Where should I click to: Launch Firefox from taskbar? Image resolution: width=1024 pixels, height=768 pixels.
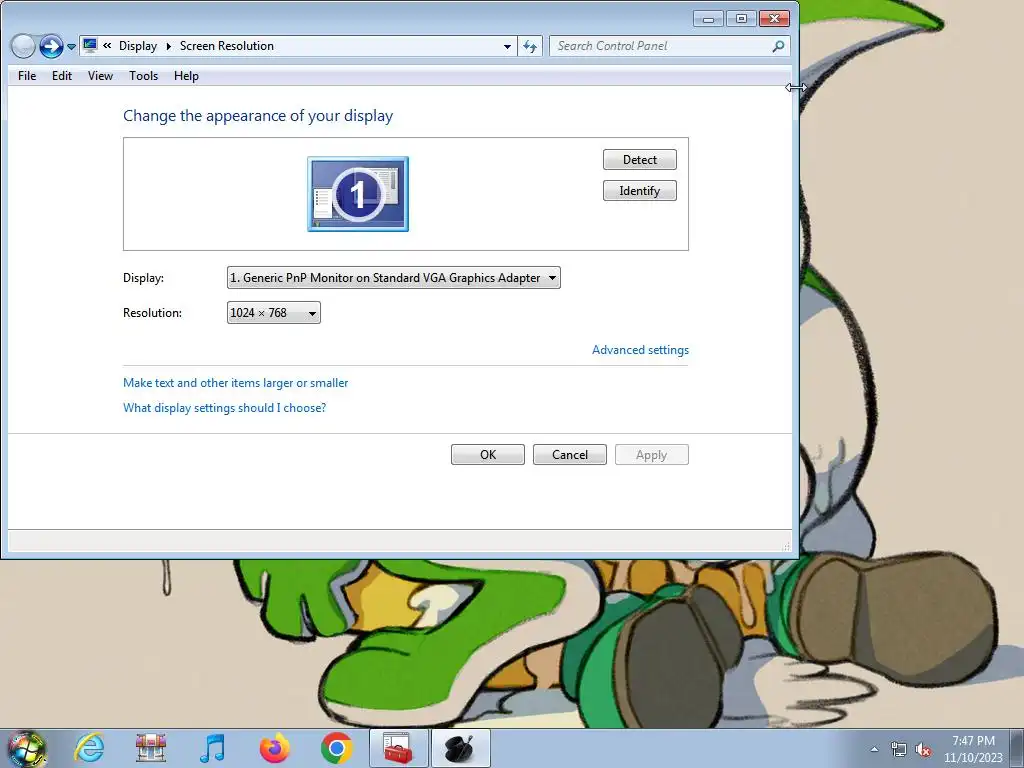(x=274, y=748)
